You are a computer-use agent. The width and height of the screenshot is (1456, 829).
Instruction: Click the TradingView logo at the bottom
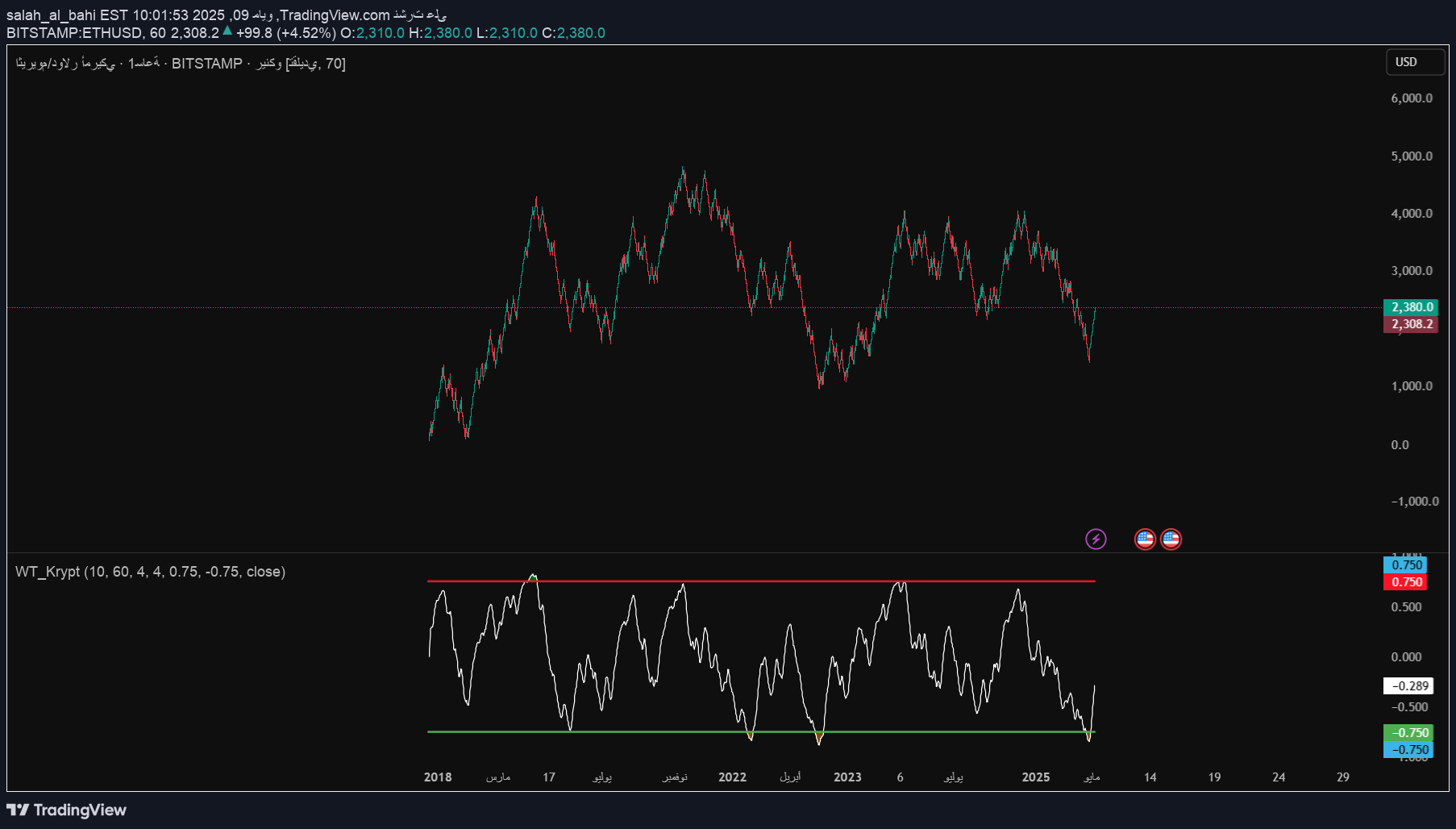coord(66,810)
